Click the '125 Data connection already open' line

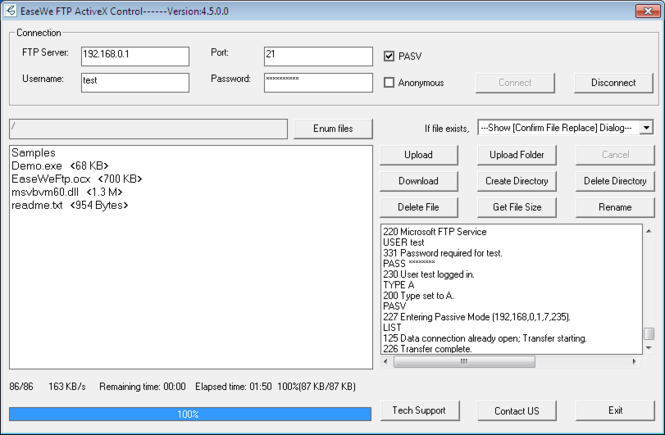point(485,338)
